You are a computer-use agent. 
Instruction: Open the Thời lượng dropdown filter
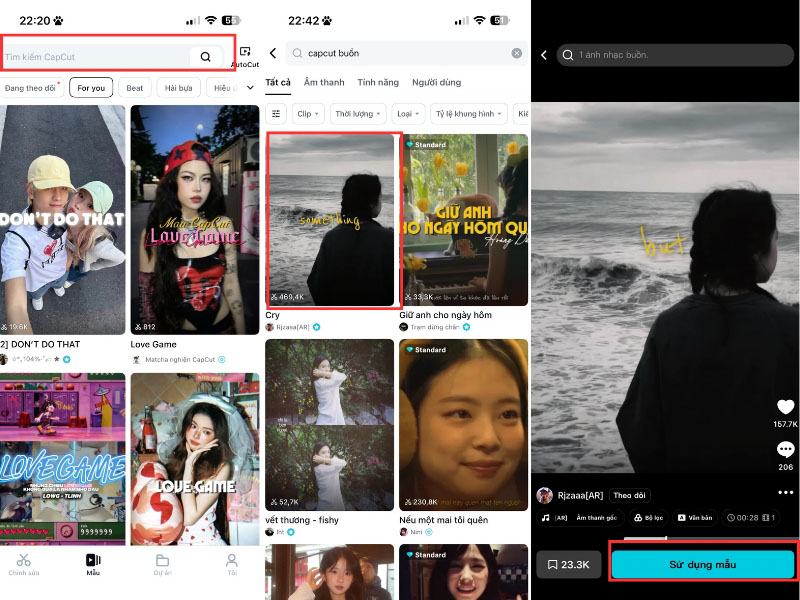click(358, 114)
